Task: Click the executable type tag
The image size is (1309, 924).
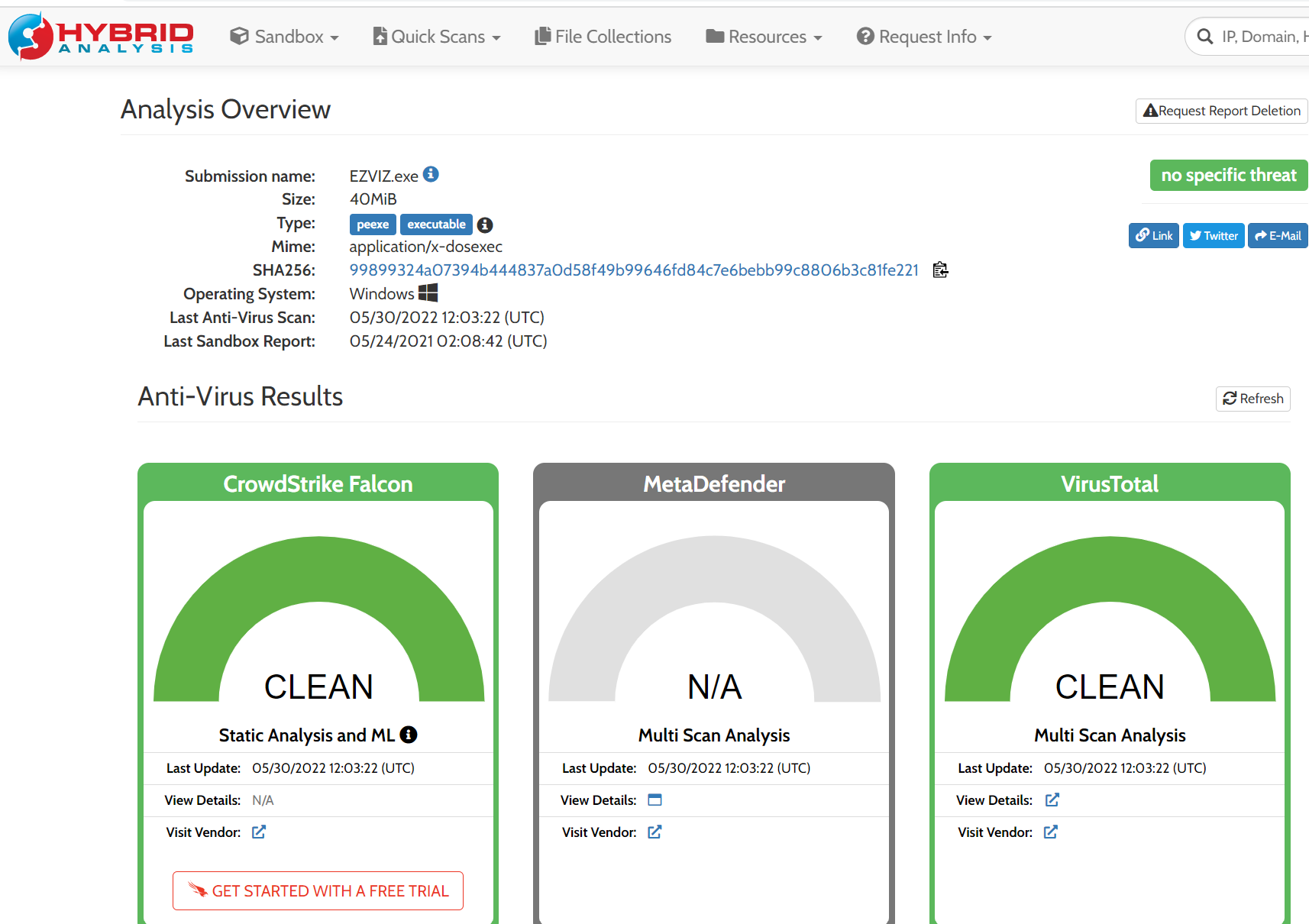Action: click(436, 225)
